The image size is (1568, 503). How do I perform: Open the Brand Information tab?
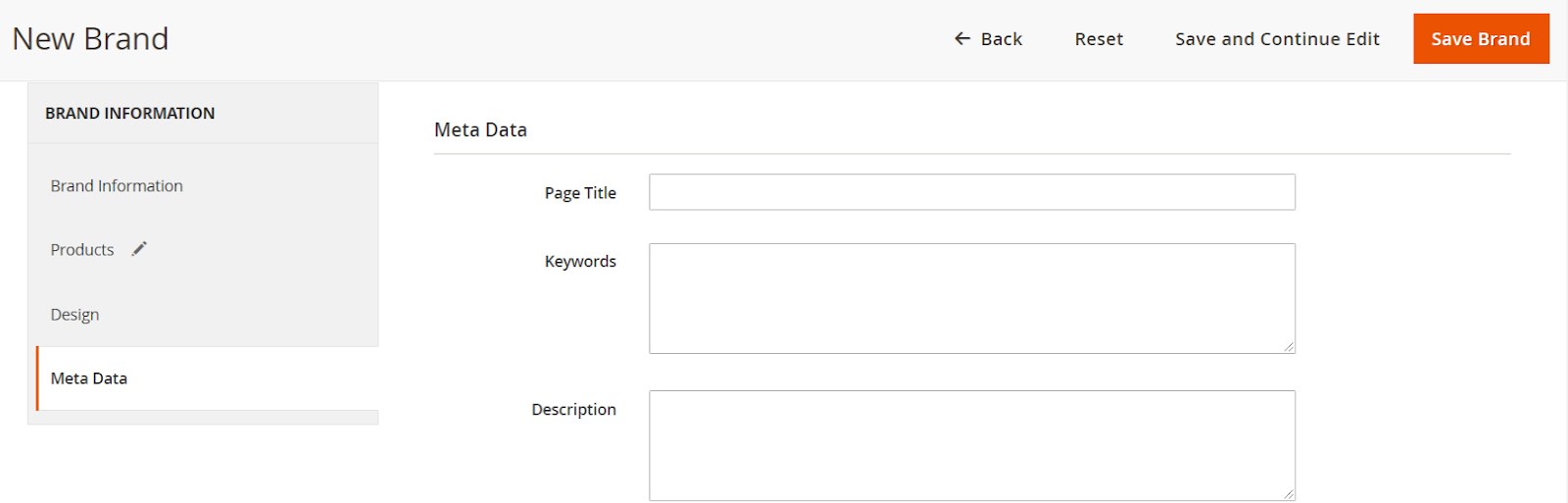117,186
